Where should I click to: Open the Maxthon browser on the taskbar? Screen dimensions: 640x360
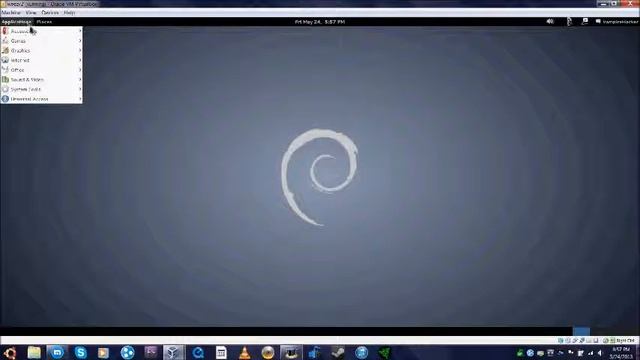(x=57, y=352)
